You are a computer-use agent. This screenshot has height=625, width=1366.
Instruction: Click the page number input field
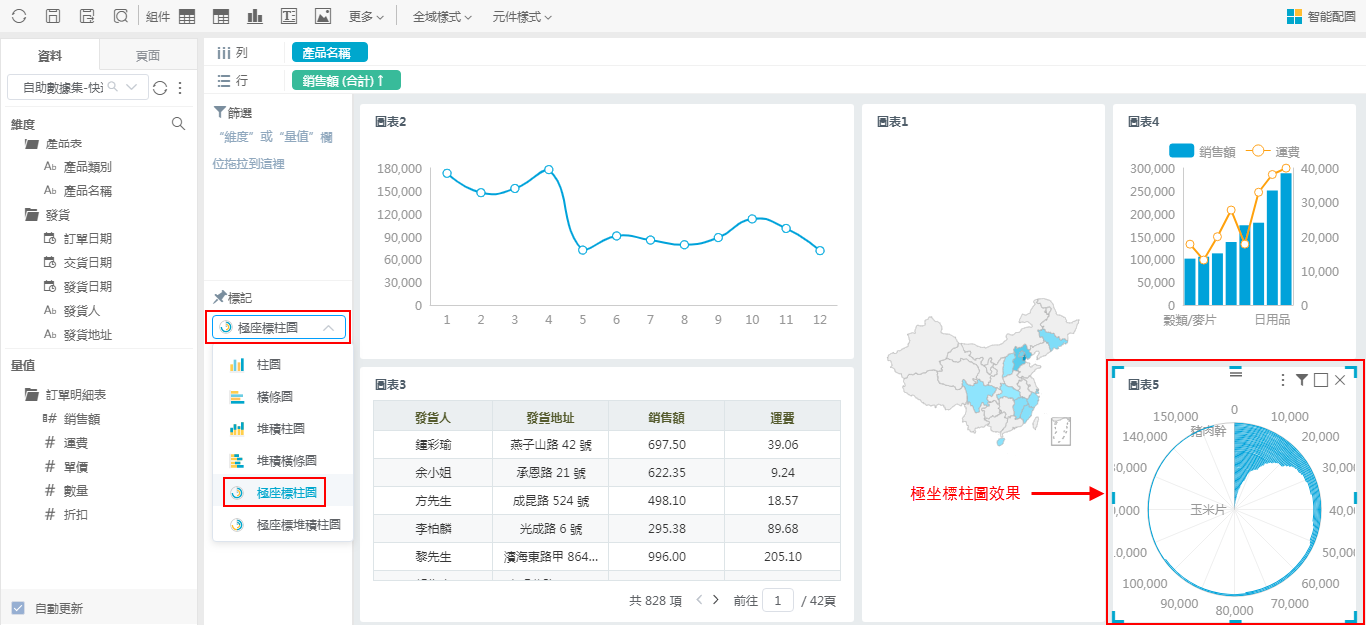click(x=777, y=600)
